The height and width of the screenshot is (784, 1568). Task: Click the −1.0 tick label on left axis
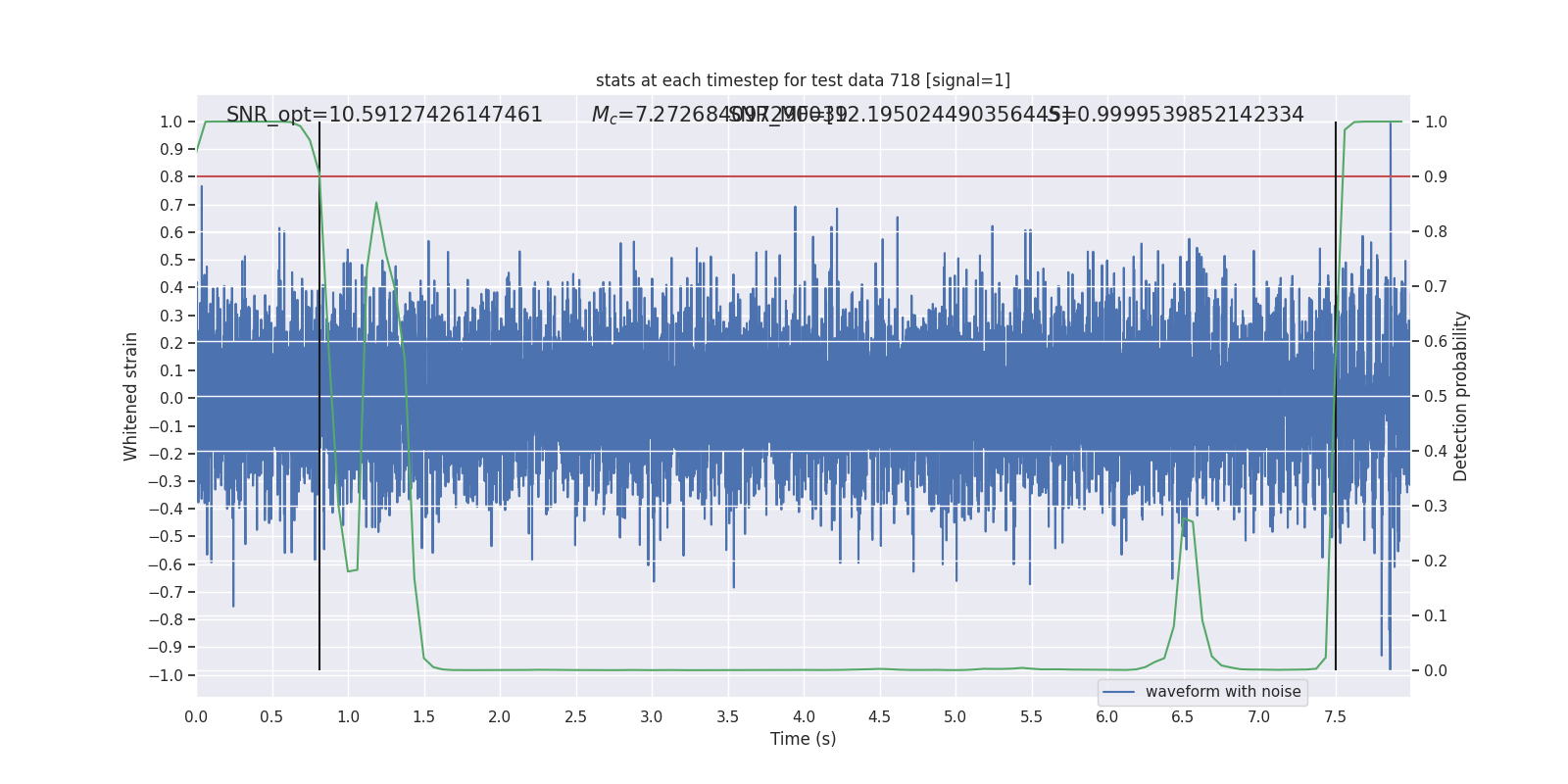click(x=166, y=675)
